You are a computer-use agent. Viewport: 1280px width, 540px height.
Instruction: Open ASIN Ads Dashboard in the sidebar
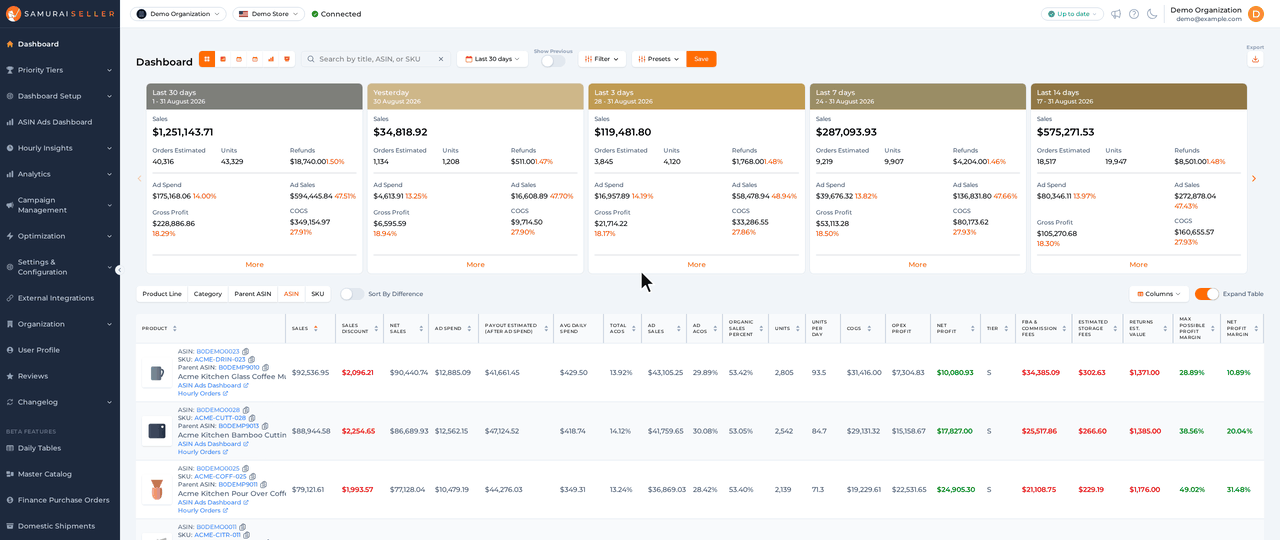tap(60, 122)
